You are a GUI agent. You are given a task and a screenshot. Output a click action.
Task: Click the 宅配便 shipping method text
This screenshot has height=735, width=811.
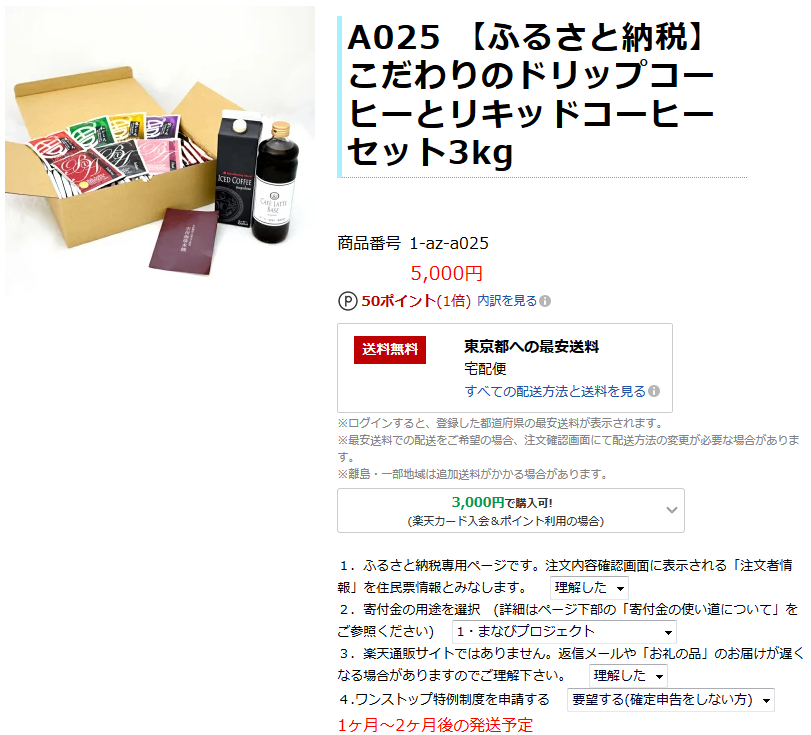tap(485, 369)
